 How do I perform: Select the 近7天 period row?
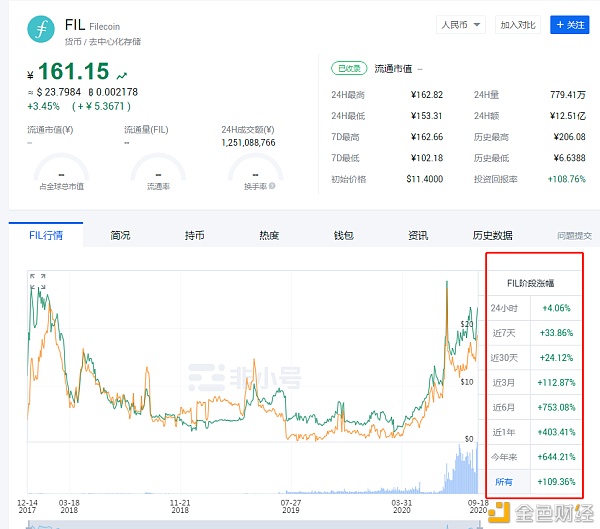535,333
